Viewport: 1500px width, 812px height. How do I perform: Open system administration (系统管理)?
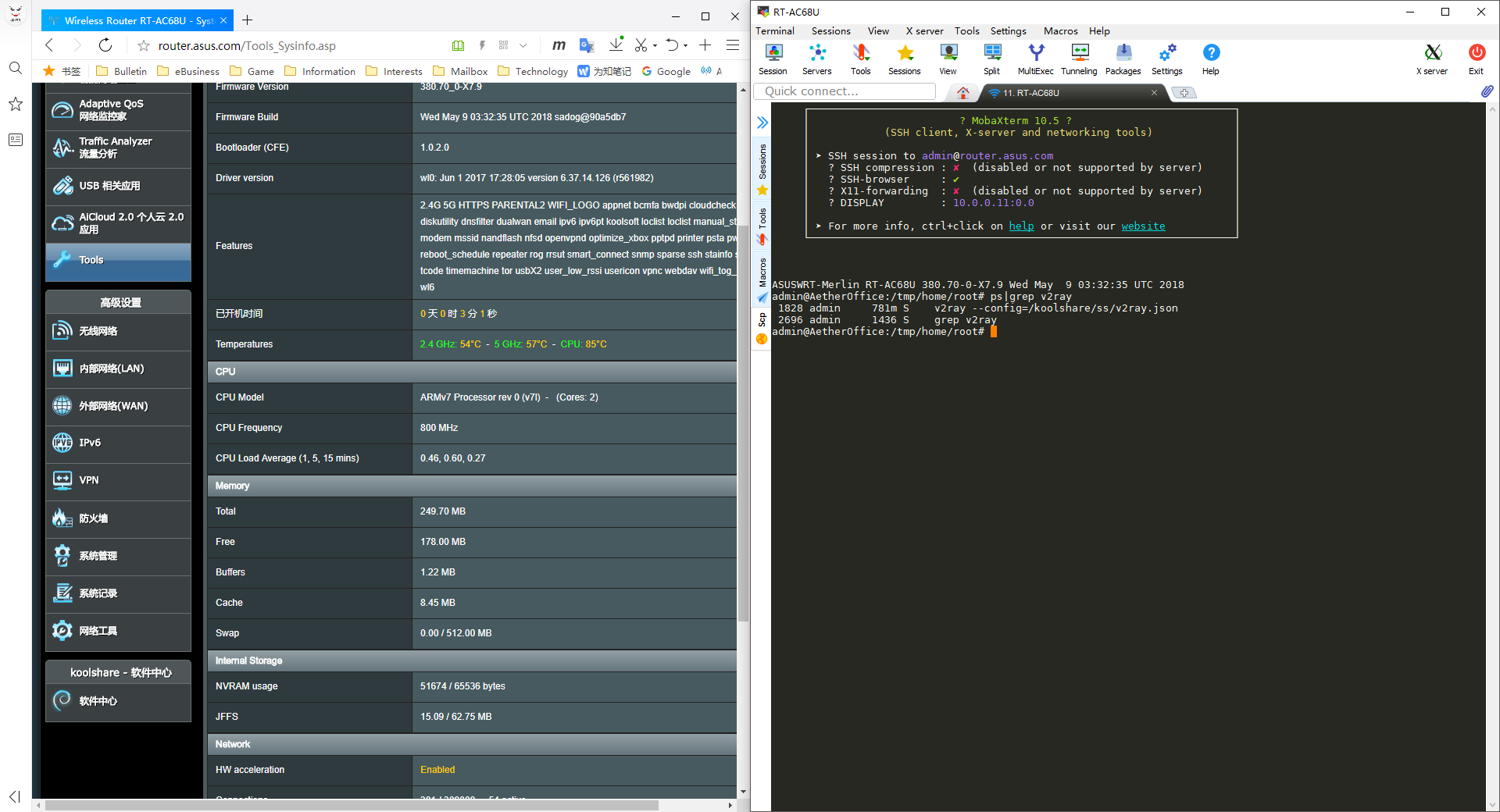click(118, 556)
